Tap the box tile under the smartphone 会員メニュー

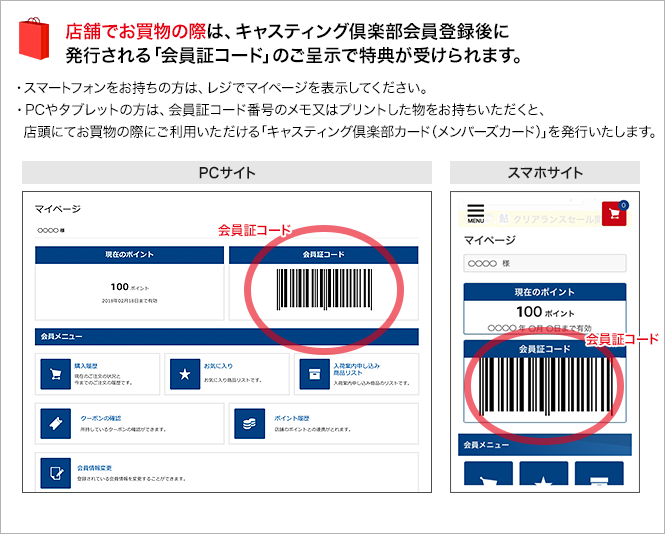599,473
